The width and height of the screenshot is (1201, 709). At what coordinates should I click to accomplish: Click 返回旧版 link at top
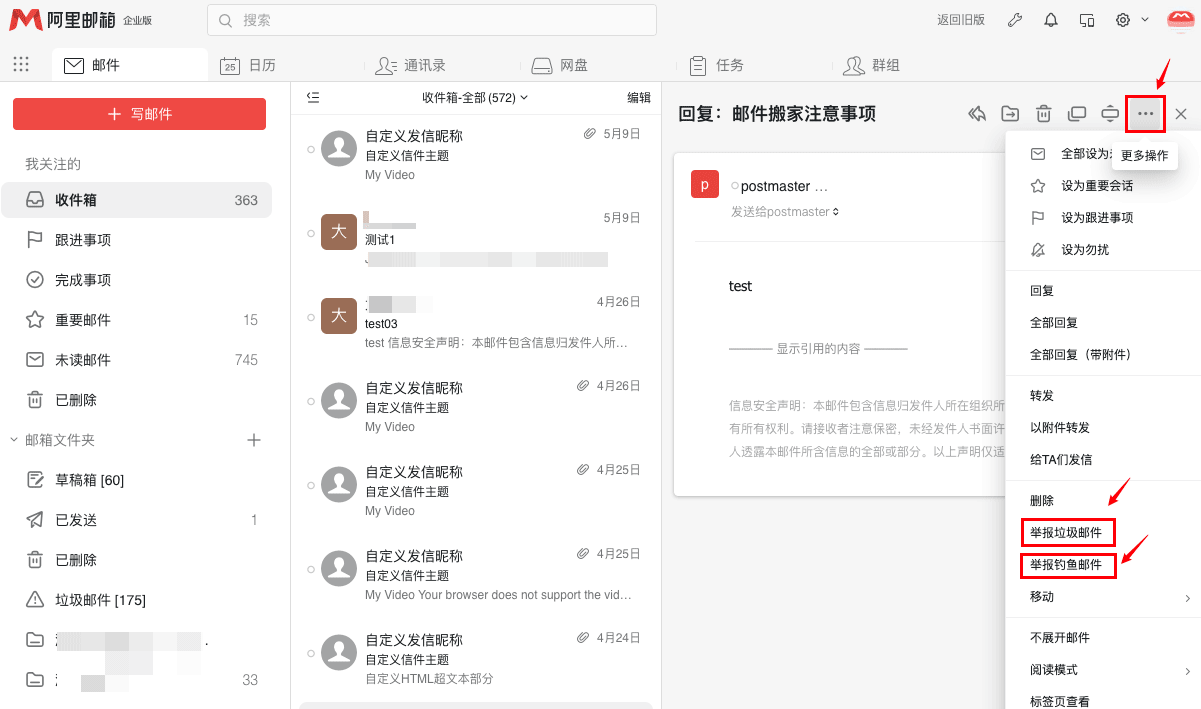961,19
